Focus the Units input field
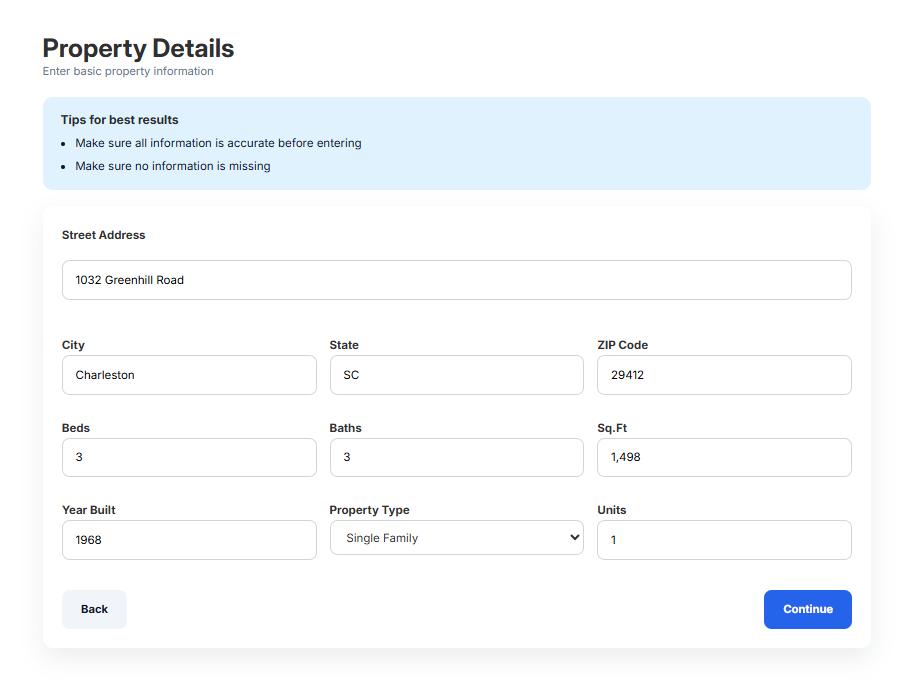 [723, 540]
